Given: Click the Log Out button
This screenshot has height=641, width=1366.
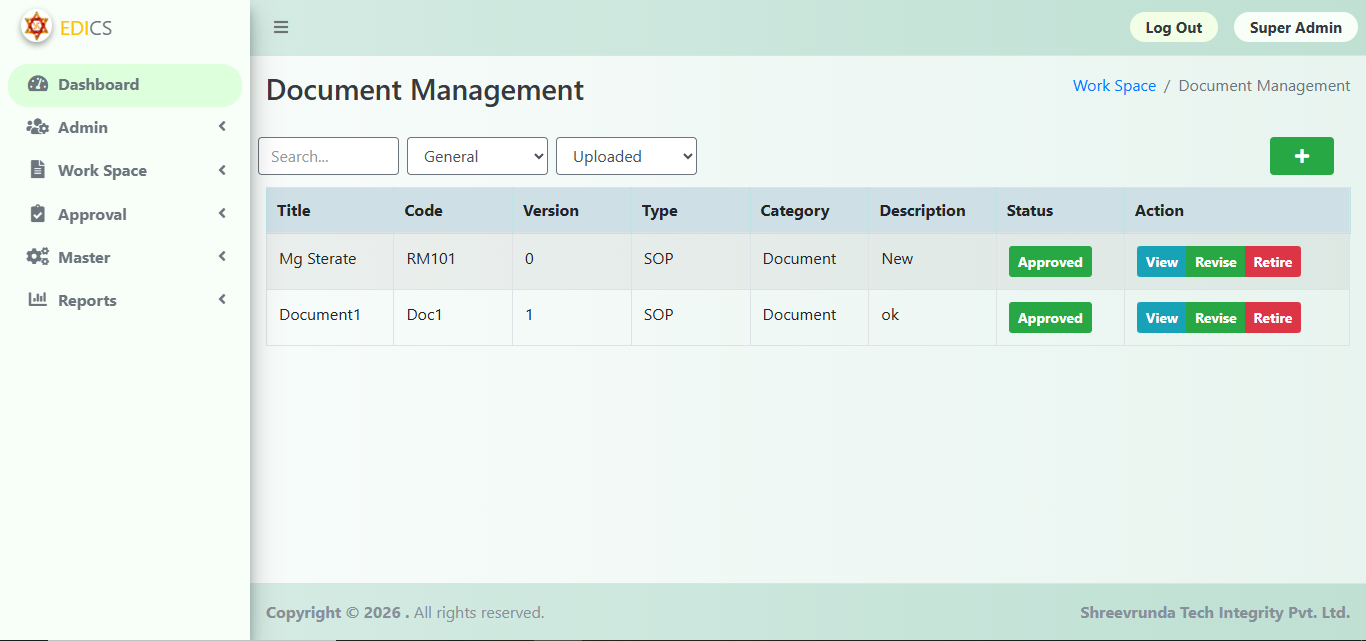Looking at the screenshot, I should tap(1173, 28).
